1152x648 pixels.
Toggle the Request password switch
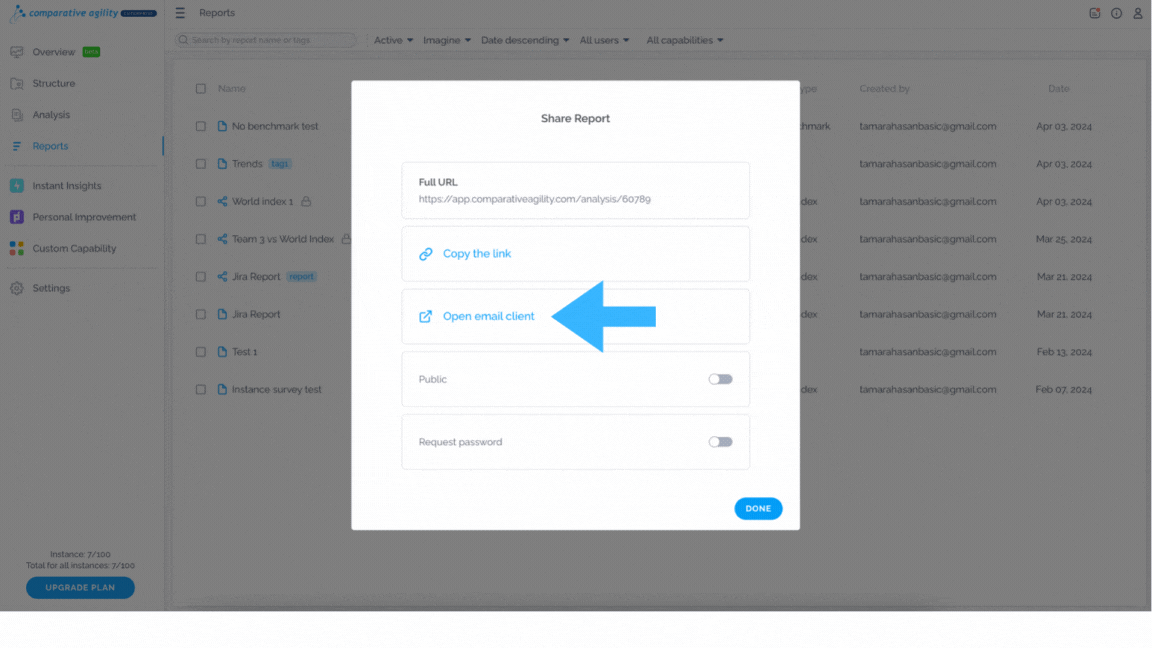720,442
